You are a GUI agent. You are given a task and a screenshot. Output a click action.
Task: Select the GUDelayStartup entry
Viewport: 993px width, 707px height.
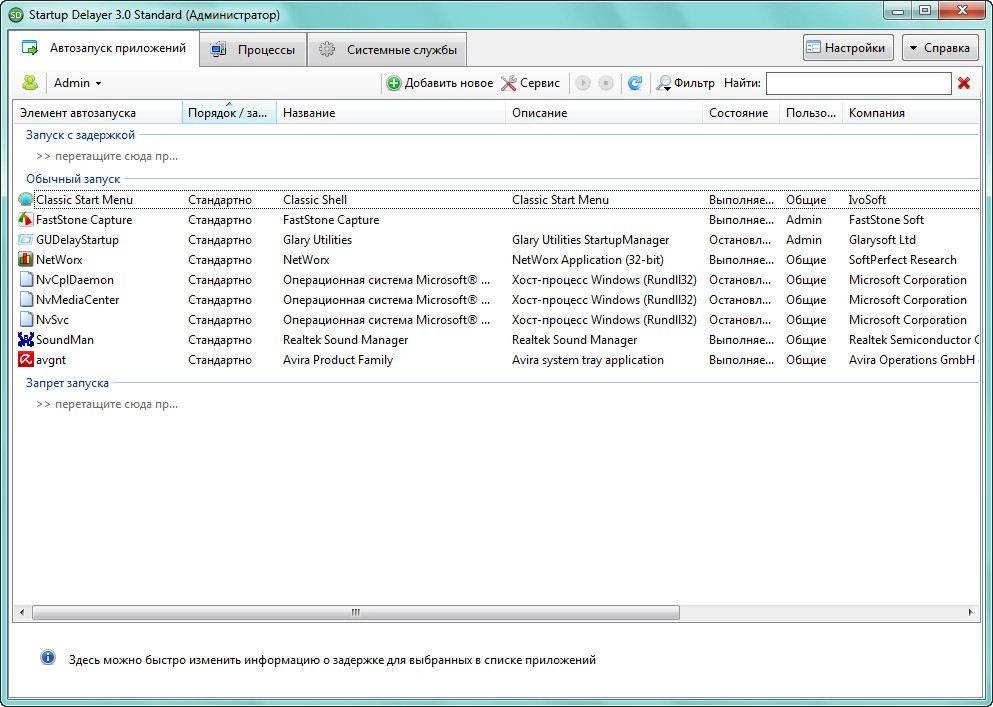pos(496,239)
